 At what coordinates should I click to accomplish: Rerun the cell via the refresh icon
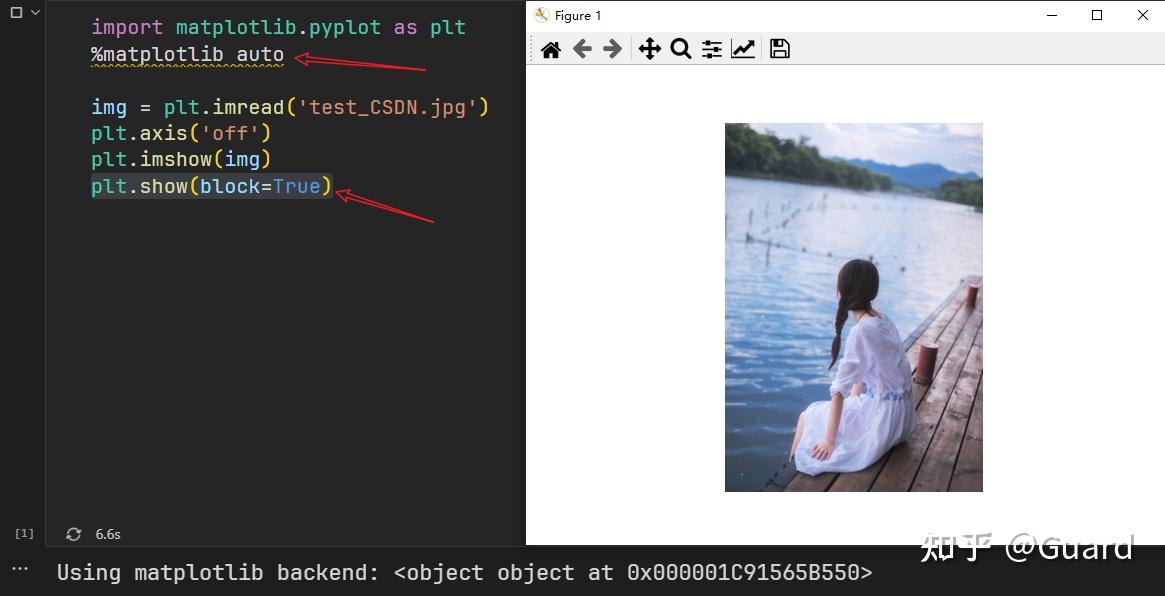[73, 534]
